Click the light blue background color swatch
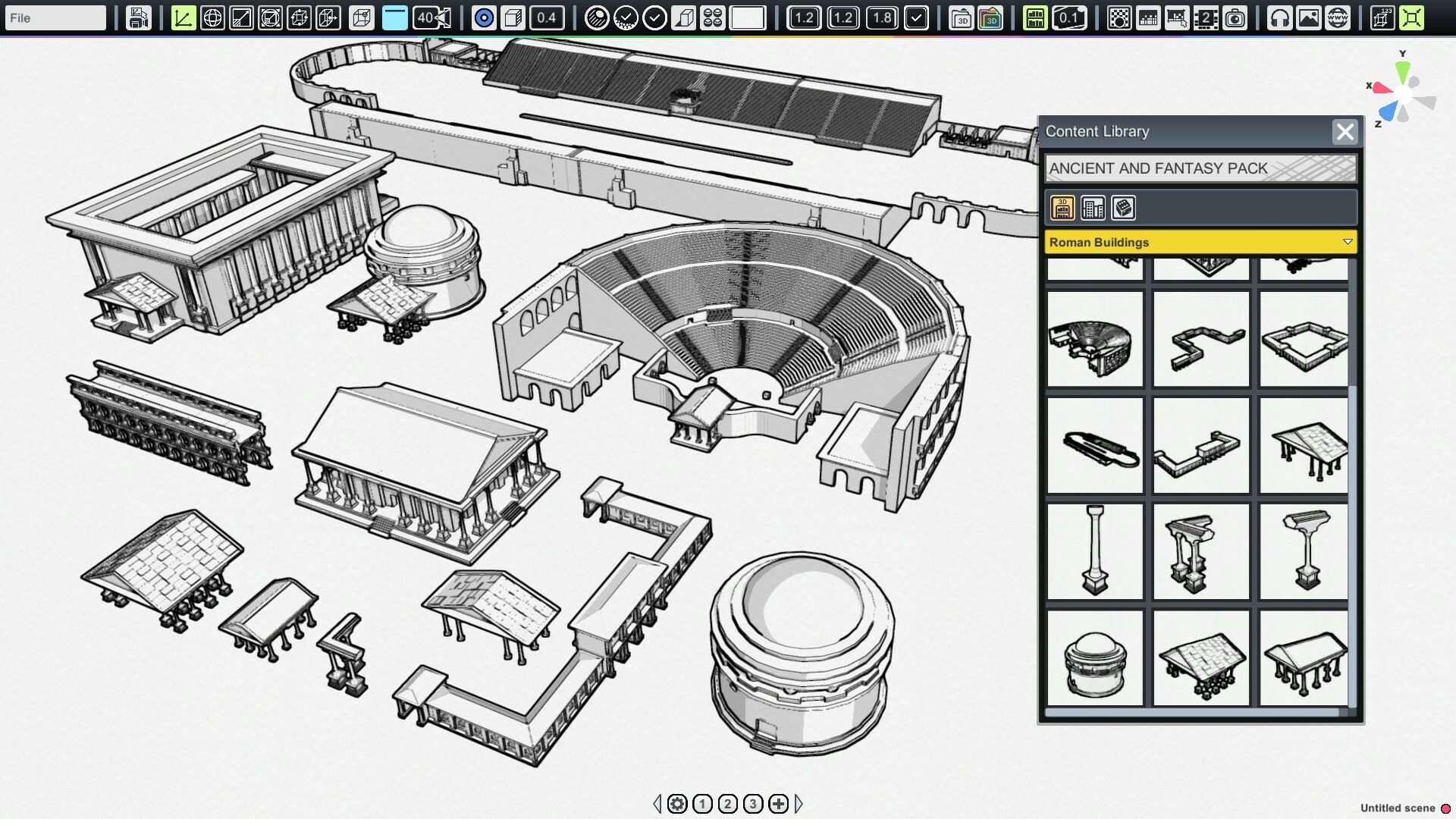The image size is (1456, 819). pos(394,17)
